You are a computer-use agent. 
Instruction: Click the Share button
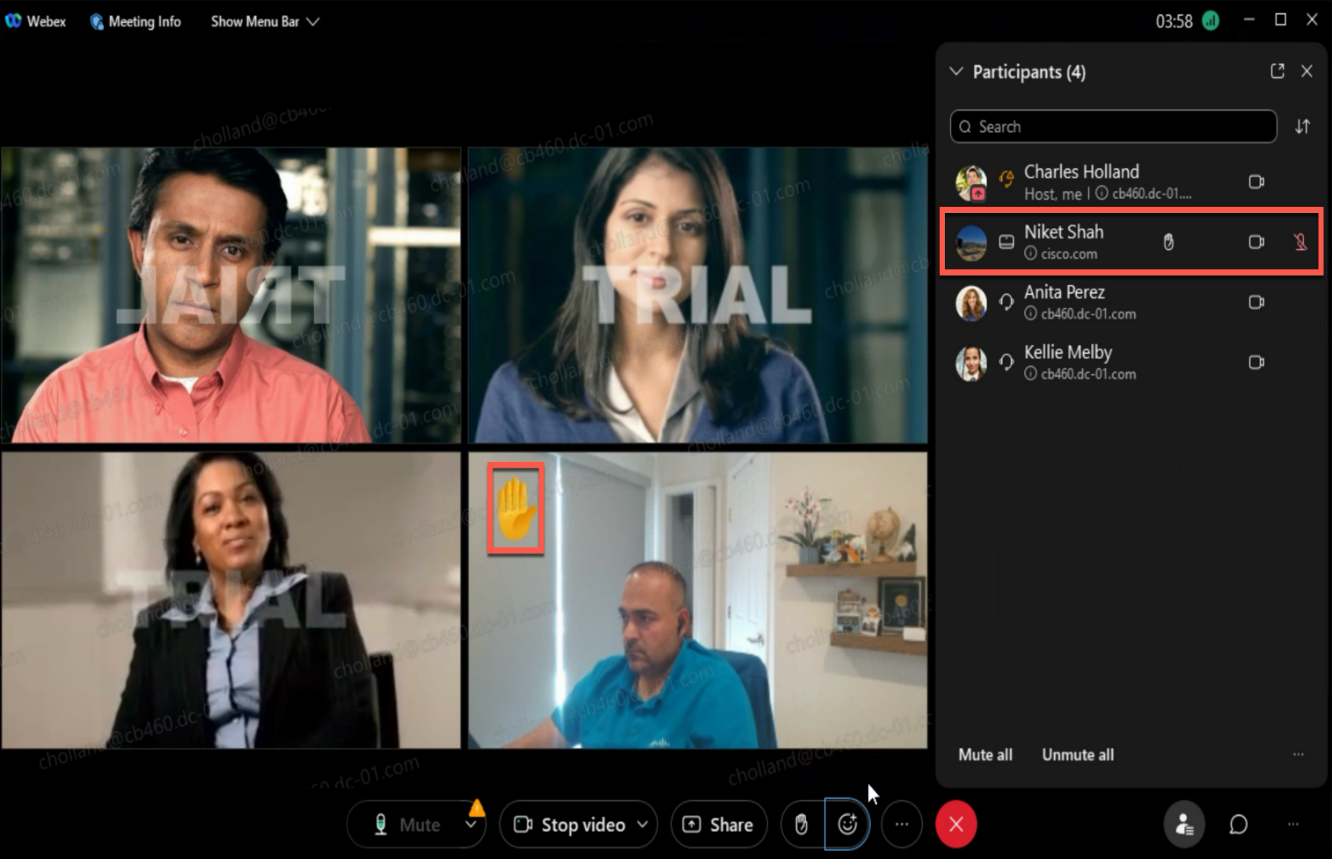(718, 825)
